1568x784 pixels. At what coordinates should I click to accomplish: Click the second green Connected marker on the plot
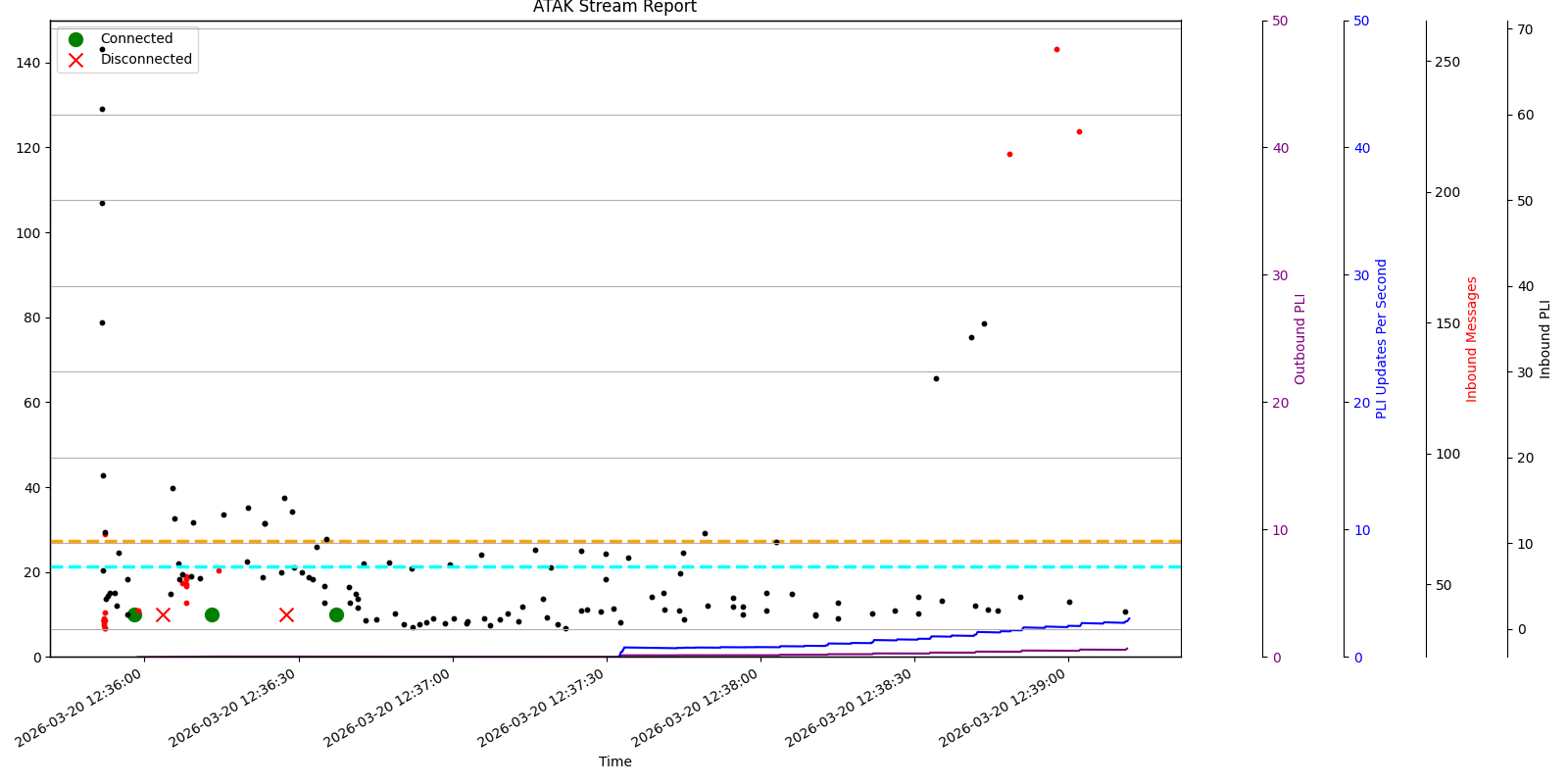click(212, 614)
